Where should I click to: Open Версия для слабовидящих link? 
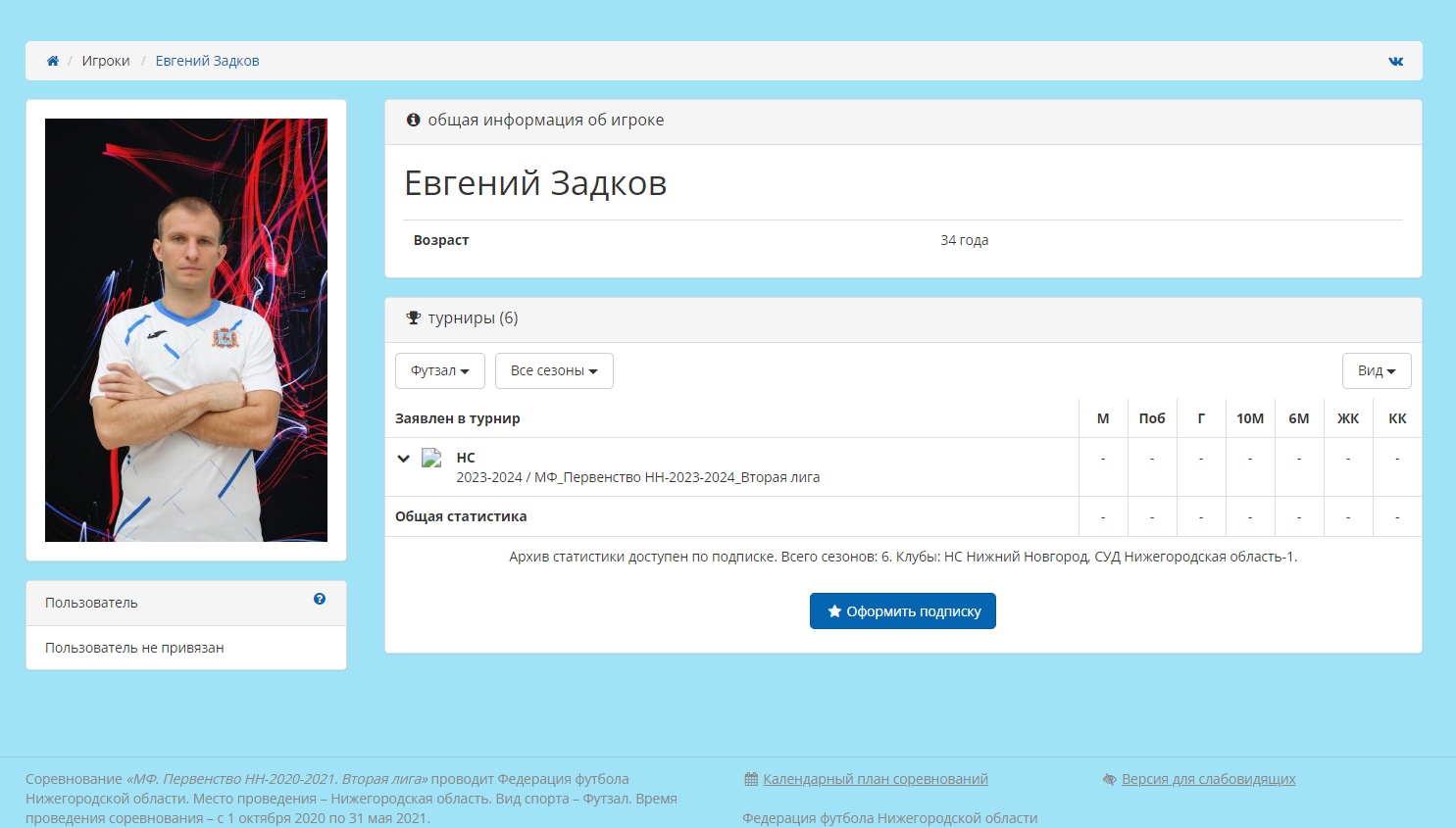1208,779
